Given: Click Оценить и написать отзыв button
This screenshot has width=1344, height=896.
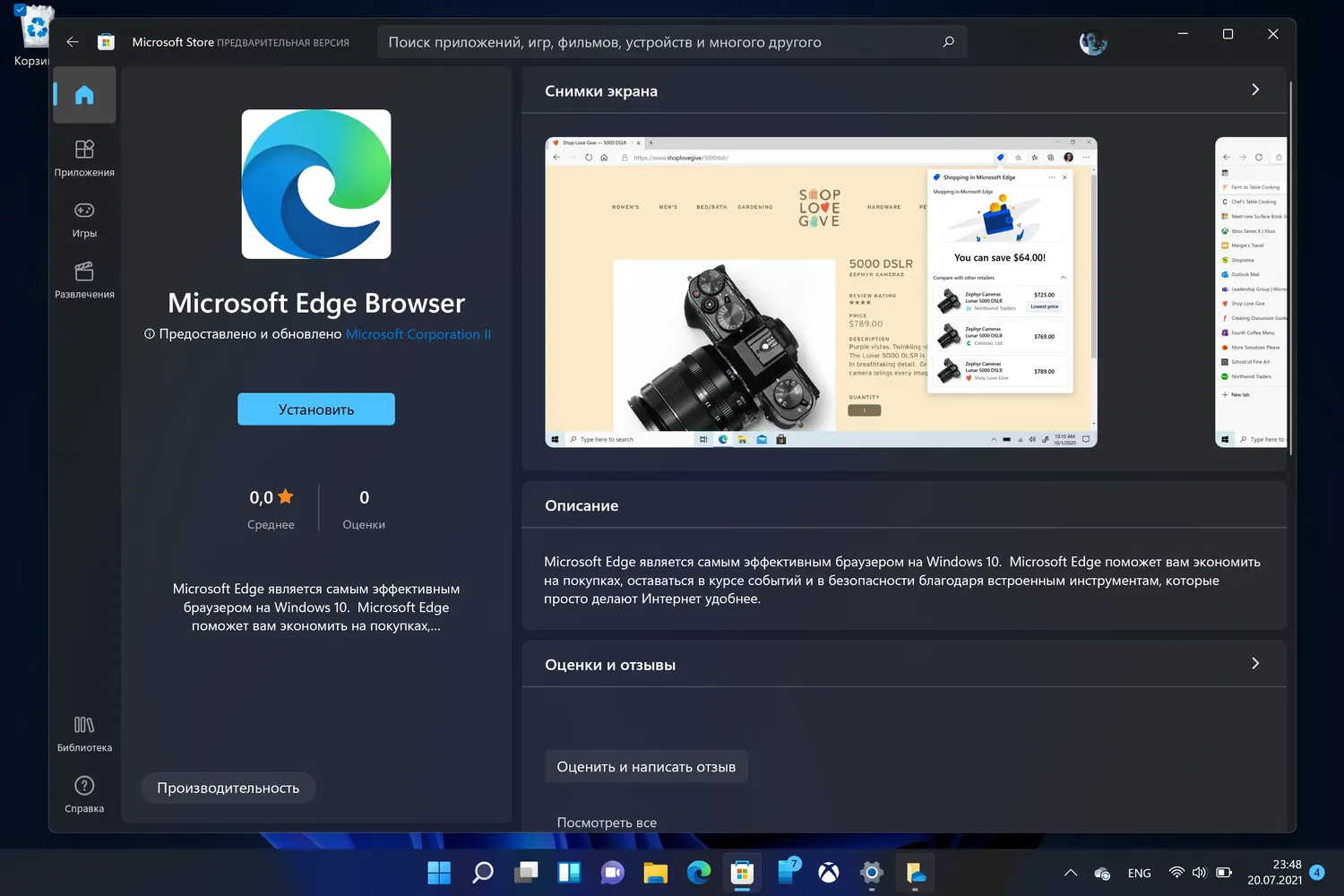Looking at the screenshot, I should pos(646,767).
